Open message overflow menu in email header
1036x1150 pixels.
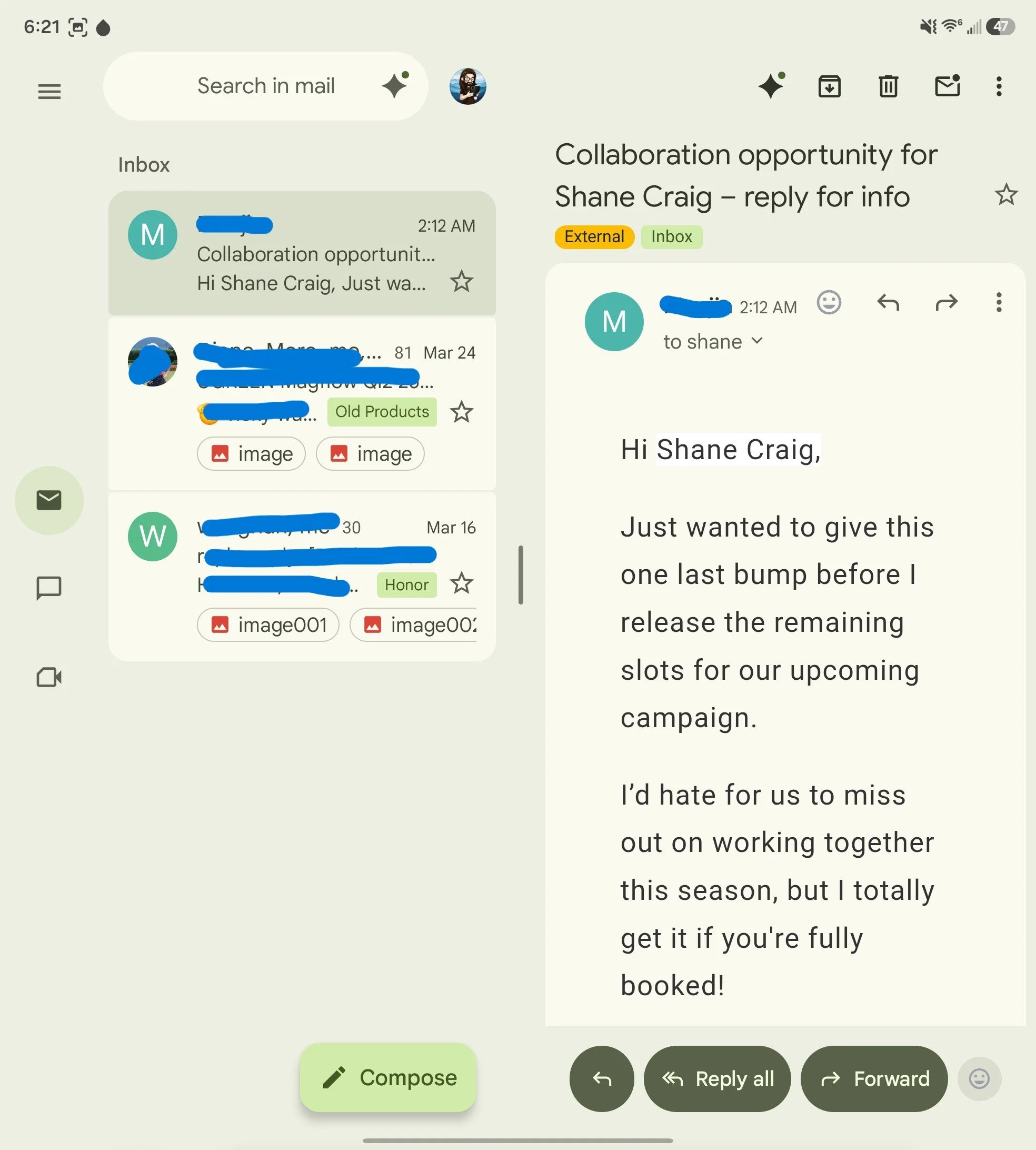999,302
